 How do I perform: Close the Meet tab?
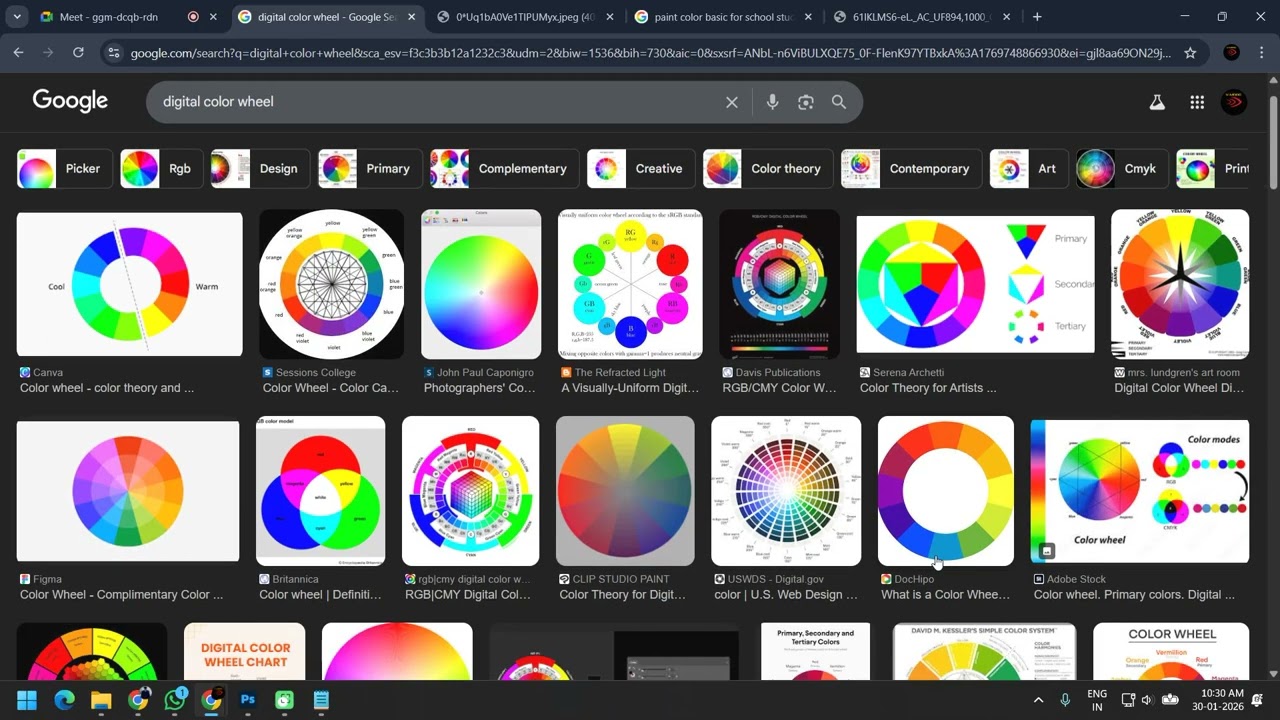pyautogui.click(x=213, y=17)
